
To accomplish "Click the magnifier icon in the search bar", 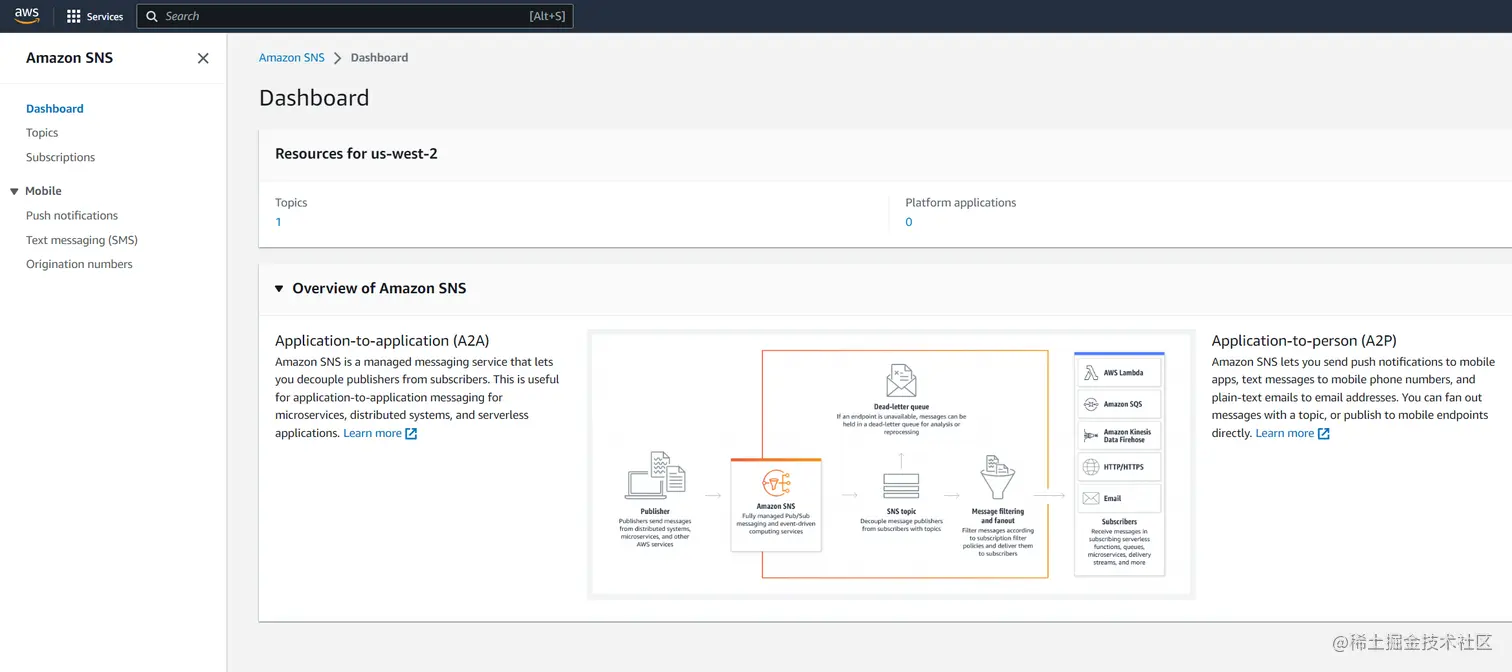I will click(151, 16).
